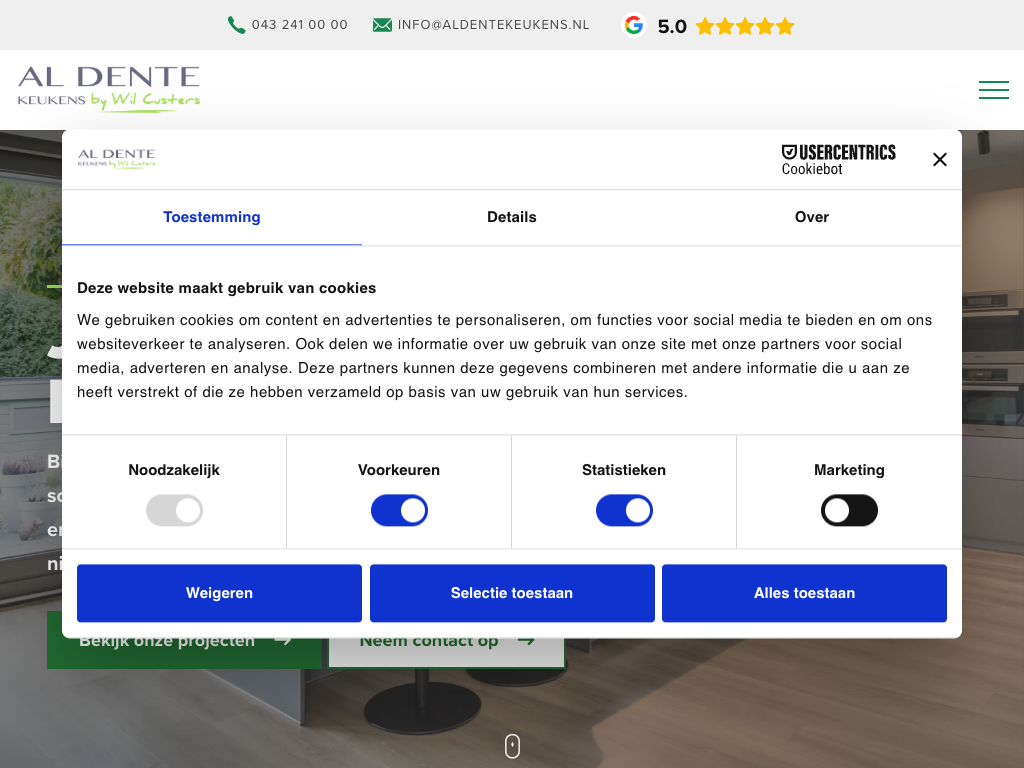Switch to the Details tab

click(512, 217)
